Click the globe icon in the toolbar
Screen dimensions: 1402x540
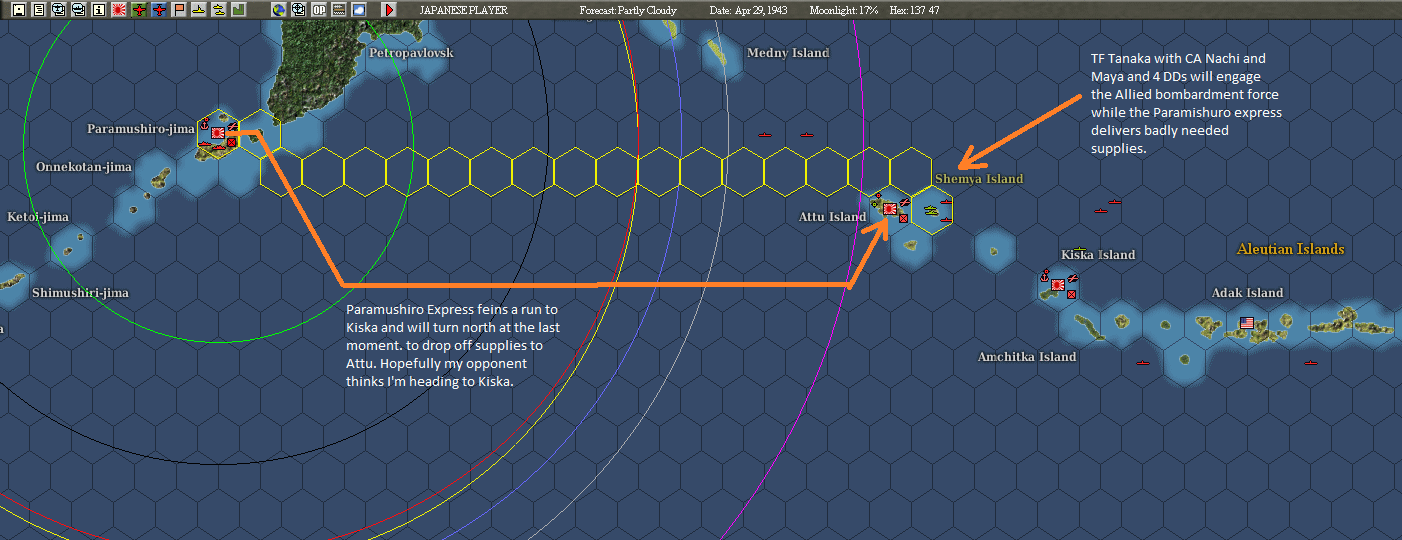278,10
